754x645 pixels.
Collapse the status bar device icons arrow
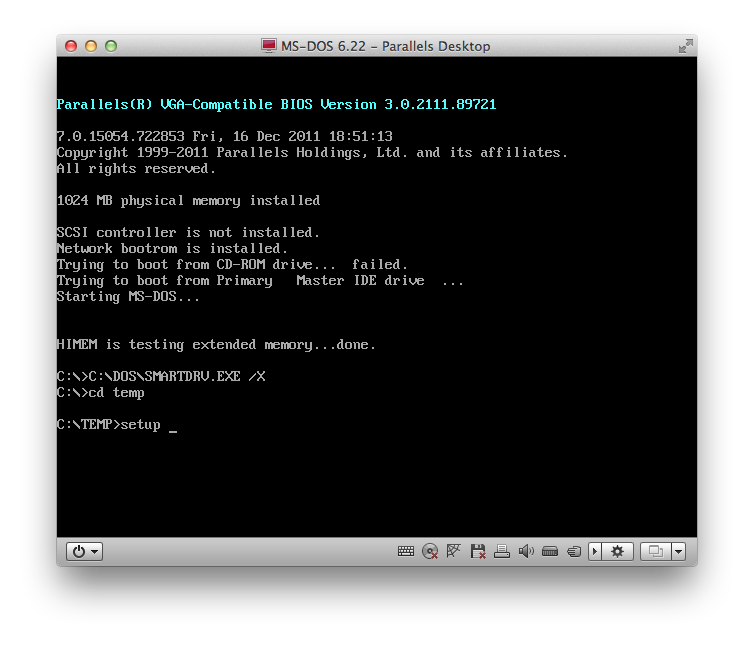point(595,551)
